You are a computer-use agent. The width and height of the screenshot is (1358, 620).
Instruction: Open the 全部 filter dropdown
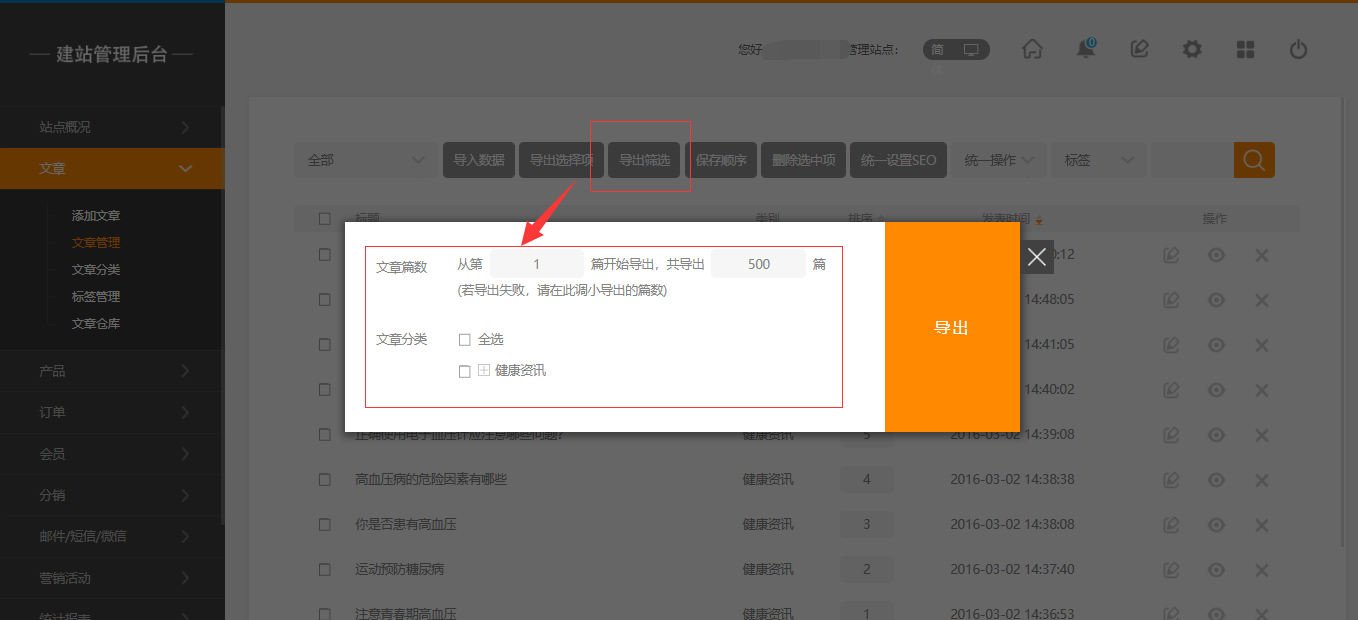365,160
